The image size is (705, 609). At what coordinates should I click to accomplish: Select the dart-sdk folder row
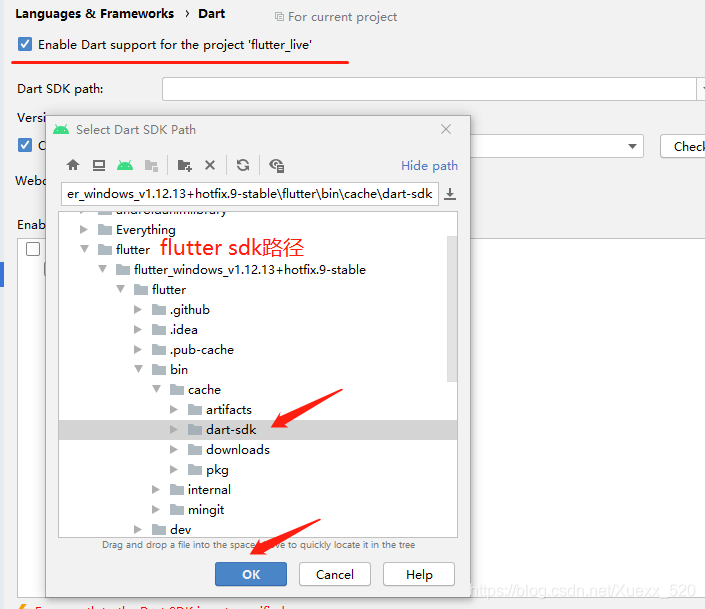coord(258,430)
